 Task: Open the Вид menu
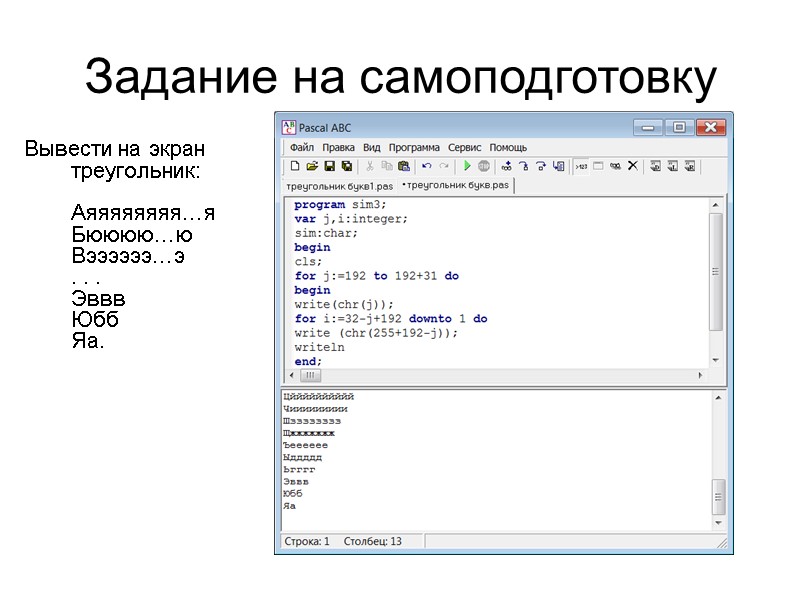coord(371,147)
